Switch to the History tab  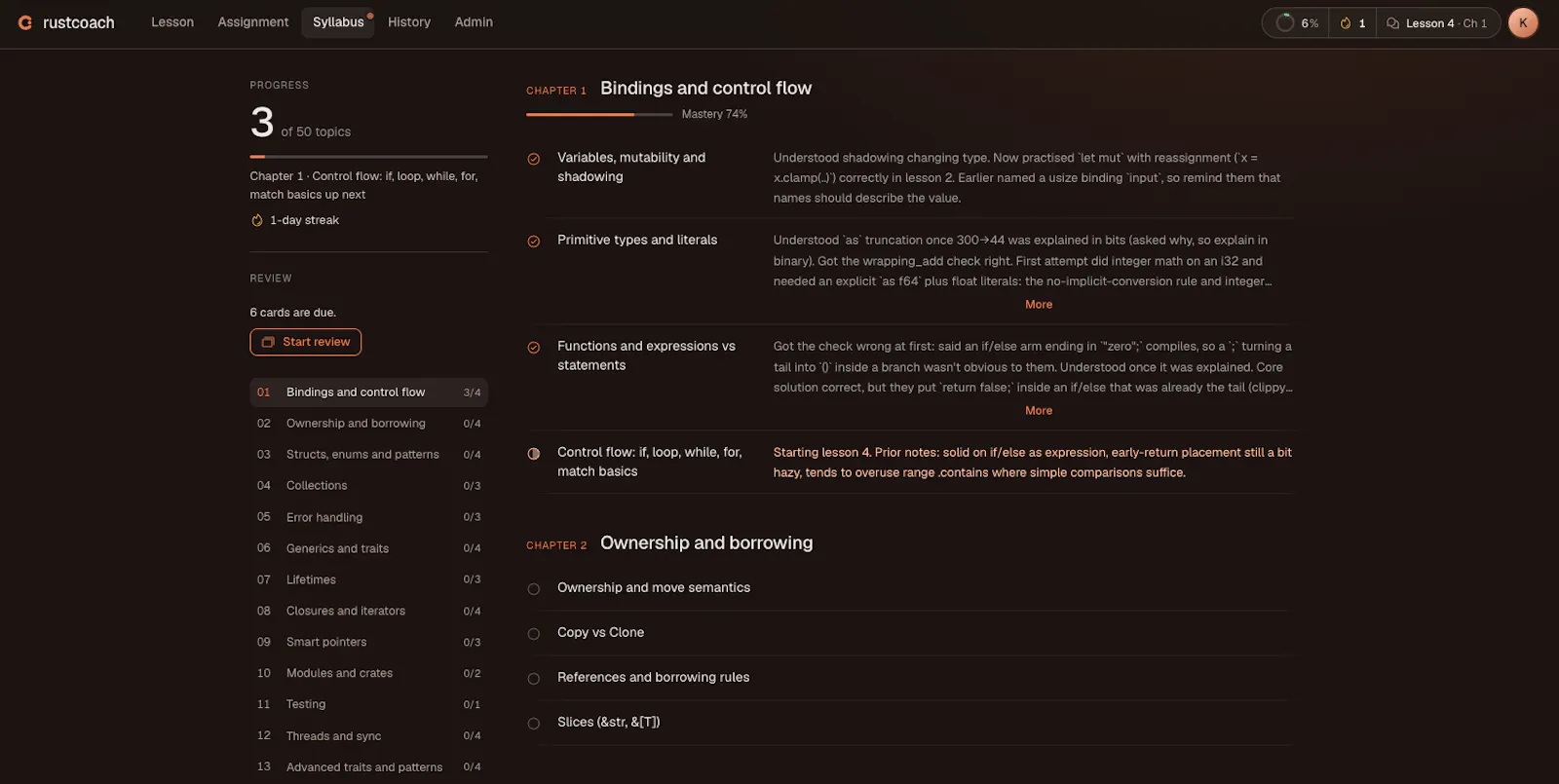click(x=409, y=22)
